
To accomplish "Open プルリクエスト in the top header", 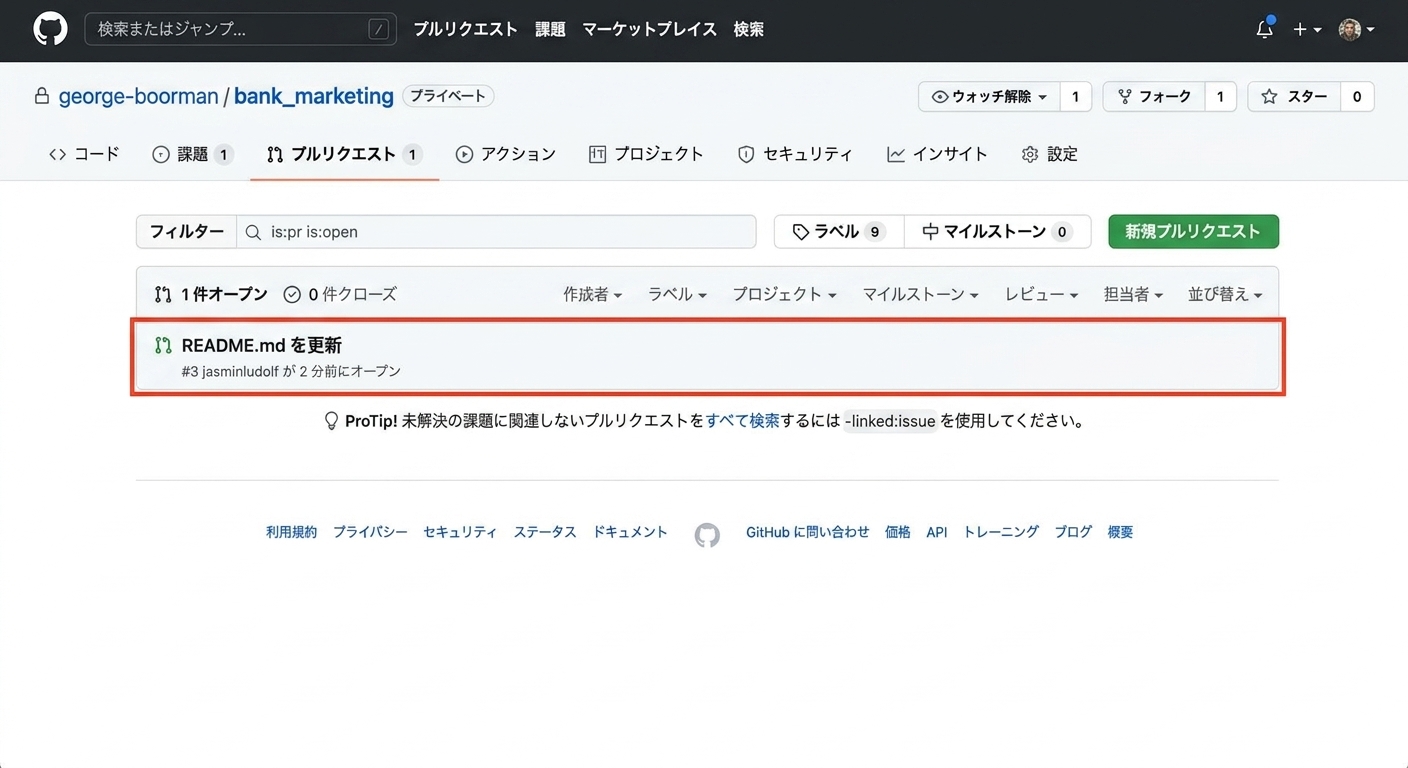I will tap(465, 29).
